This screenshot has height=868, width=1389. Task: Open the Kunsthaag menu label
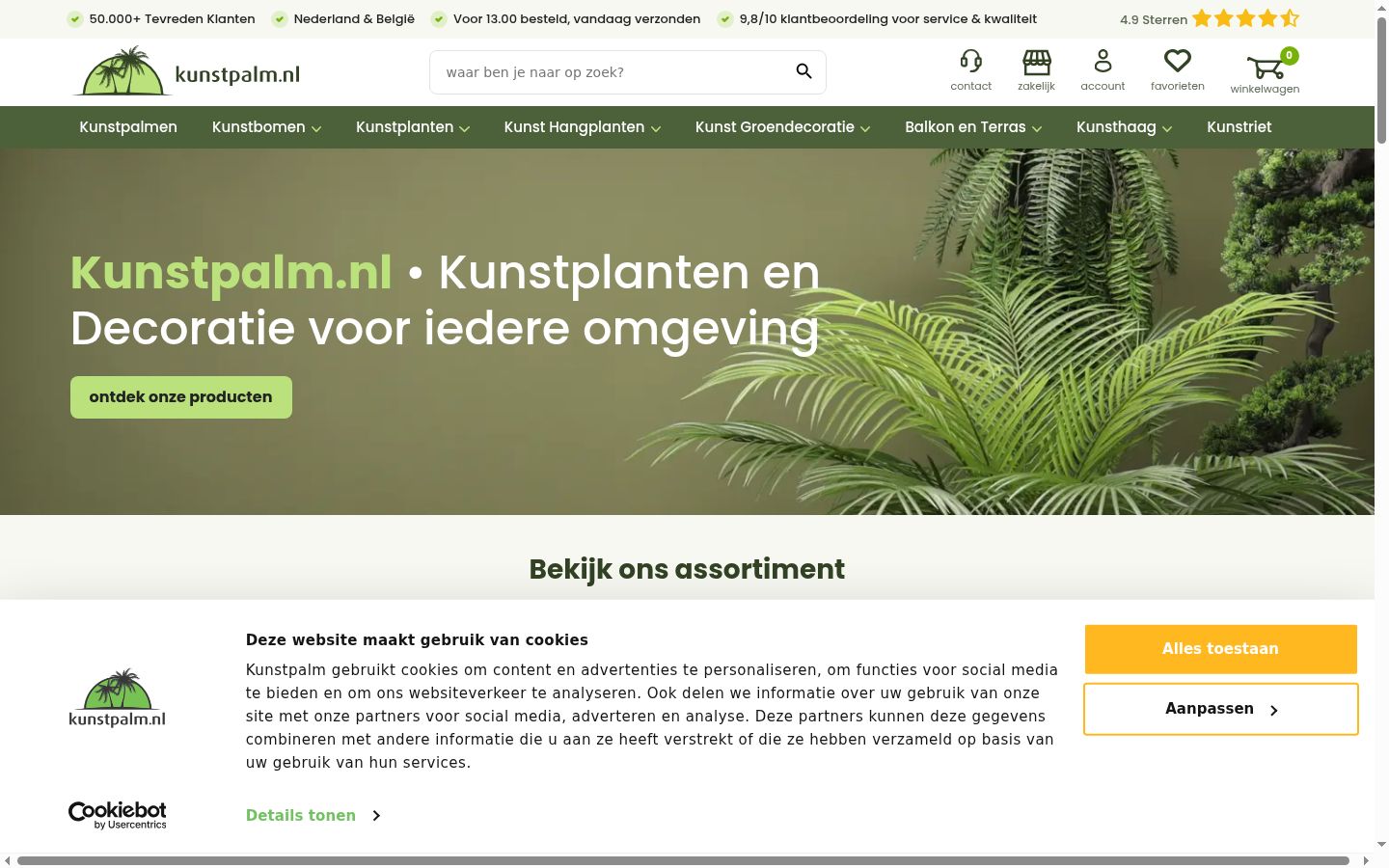(x=1116, y=127)
